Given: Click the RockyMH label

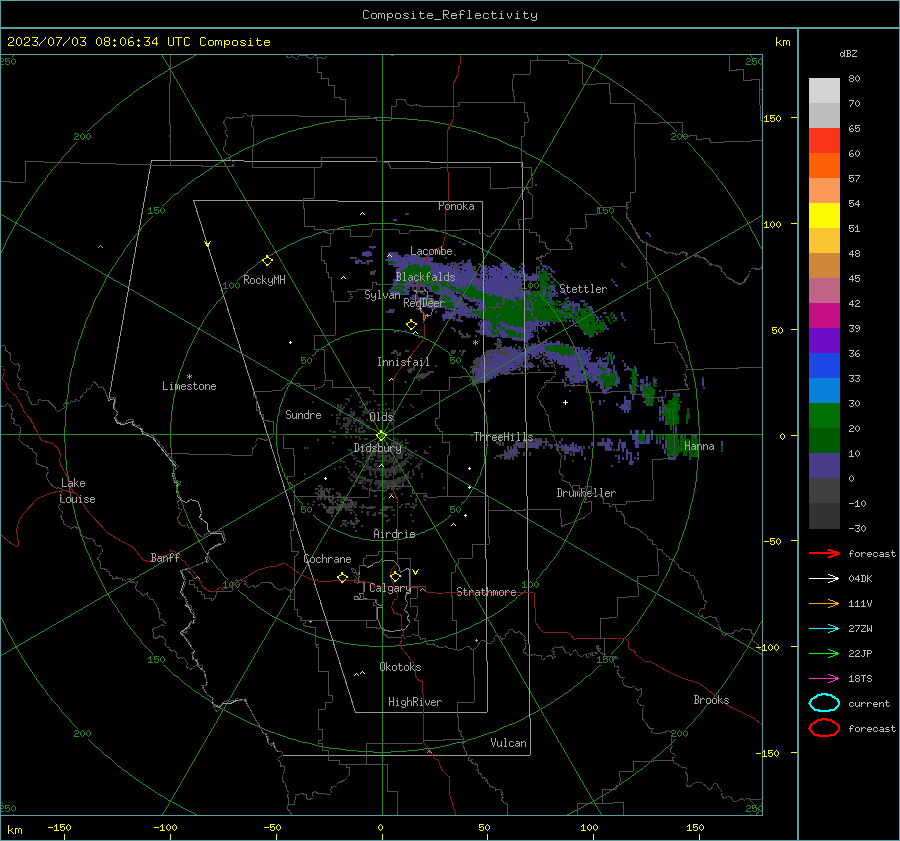Looking at the screenshot, I should [x=264, y=280].
